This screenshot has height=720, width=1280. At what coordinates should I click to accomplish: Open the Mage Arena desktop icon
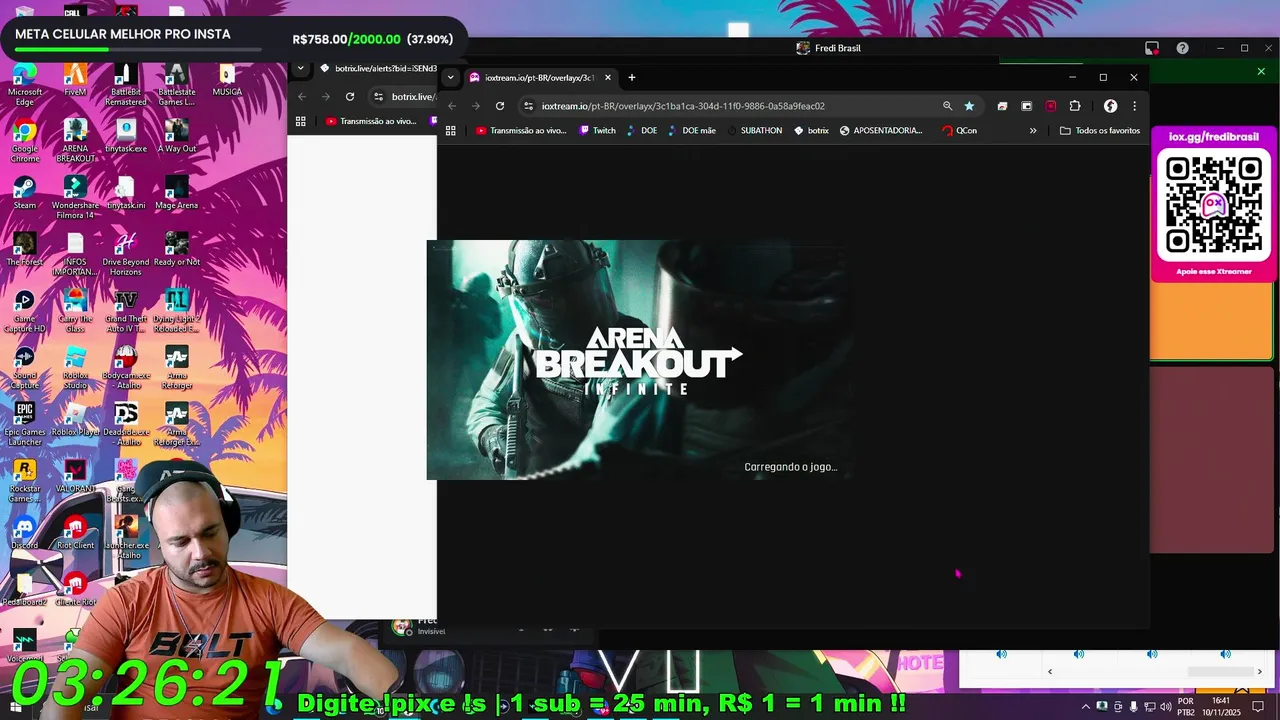[x=176, y=193]
